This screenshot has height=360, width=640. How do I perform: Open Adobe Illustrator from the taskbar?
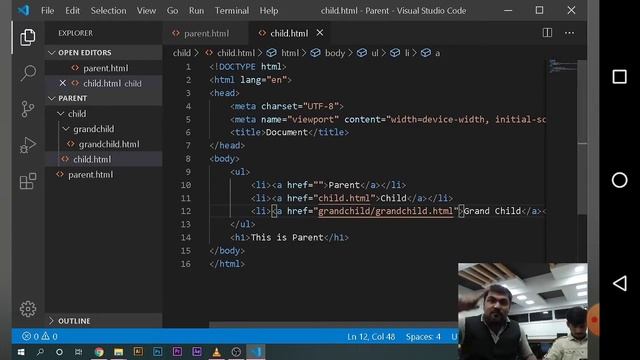[138, 351]
